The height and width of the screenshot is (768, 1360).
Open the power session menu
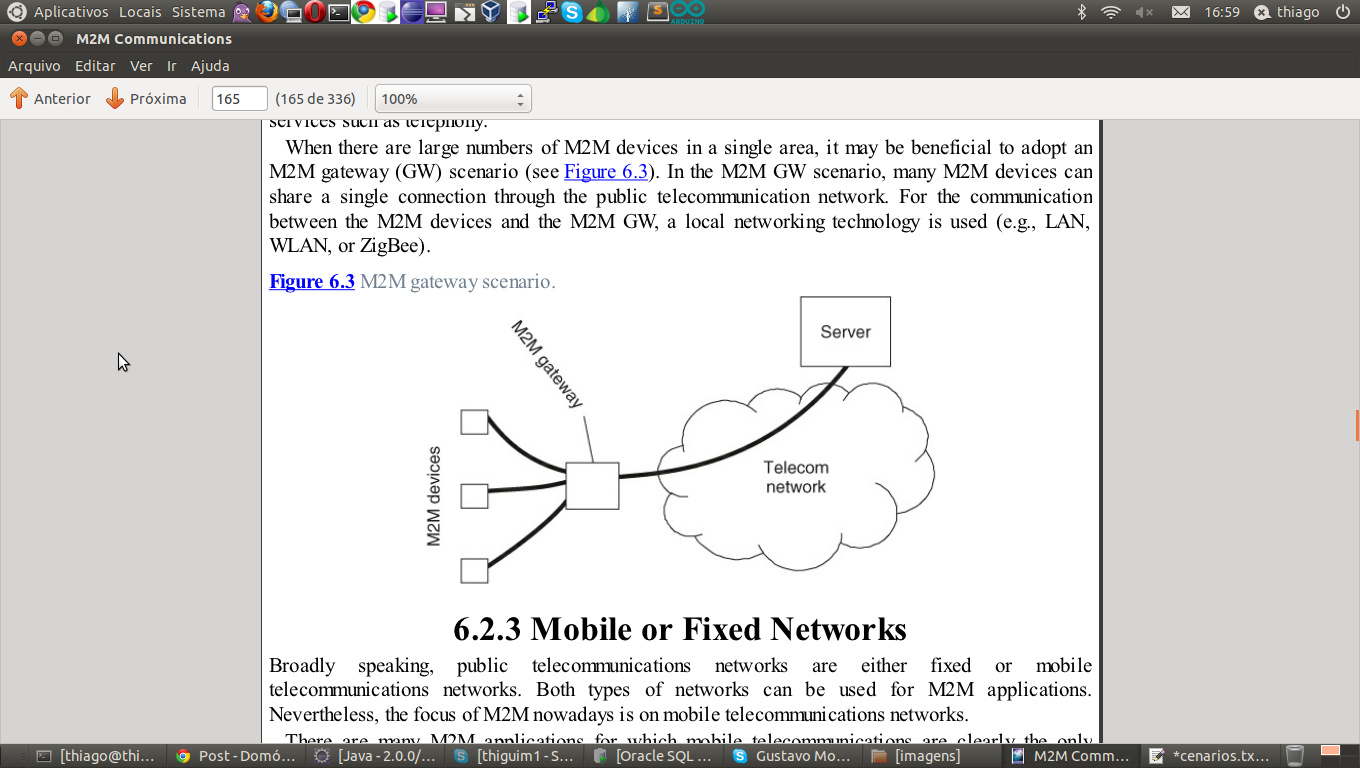tap(1342, 12)
